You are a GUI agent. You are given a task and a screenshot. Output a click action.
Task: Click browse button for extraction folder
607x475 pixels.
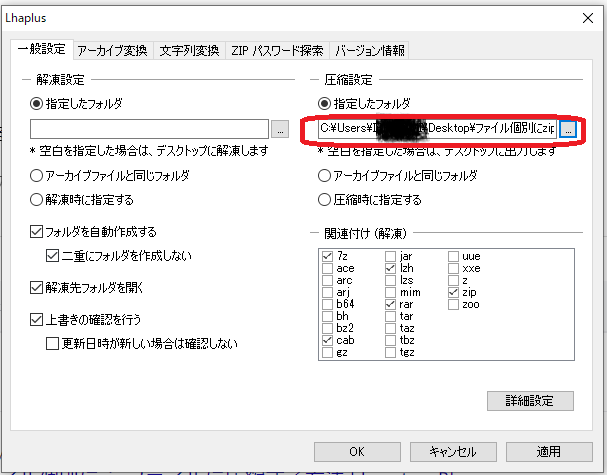(281, 129)
